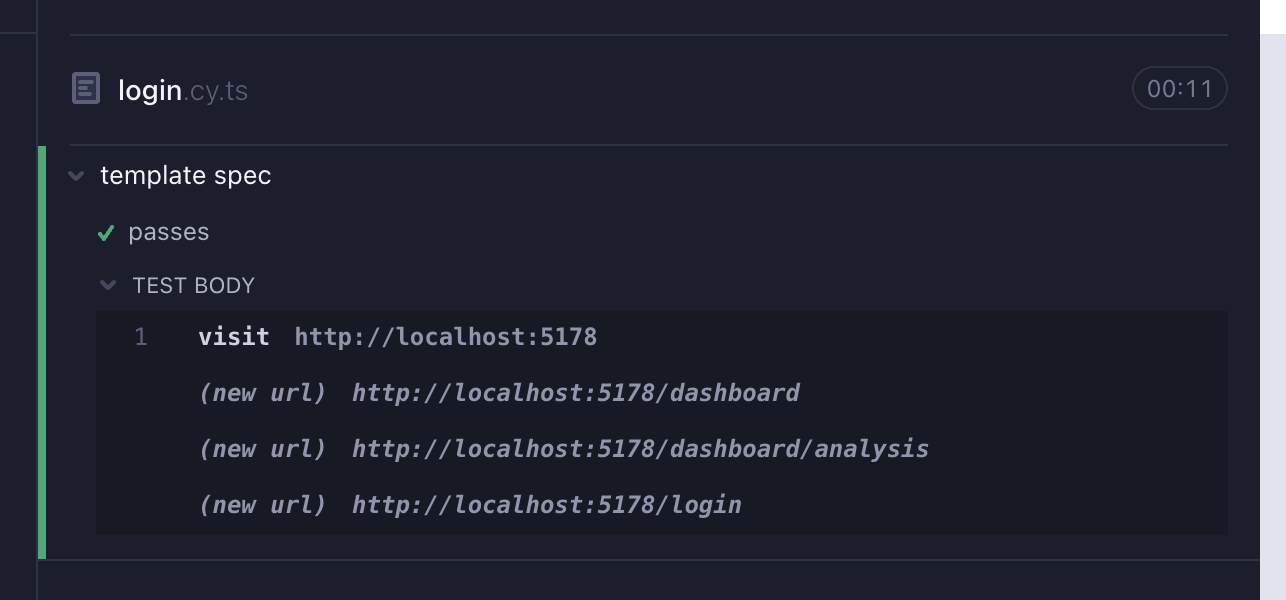Select the template spec header label
Image resolution: width=1286 pixels, height=600 pixels.
coord(184,176)
